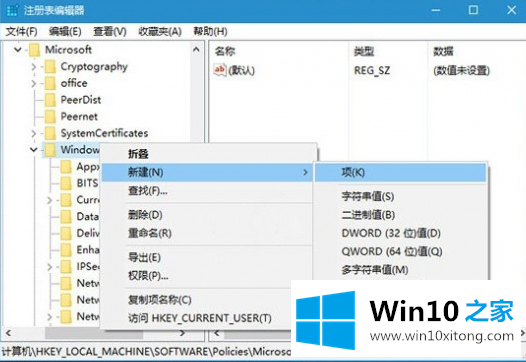Select the IPSec subkey folder icon
Viewport: 526px width, 362px height.
click(66, 266)
